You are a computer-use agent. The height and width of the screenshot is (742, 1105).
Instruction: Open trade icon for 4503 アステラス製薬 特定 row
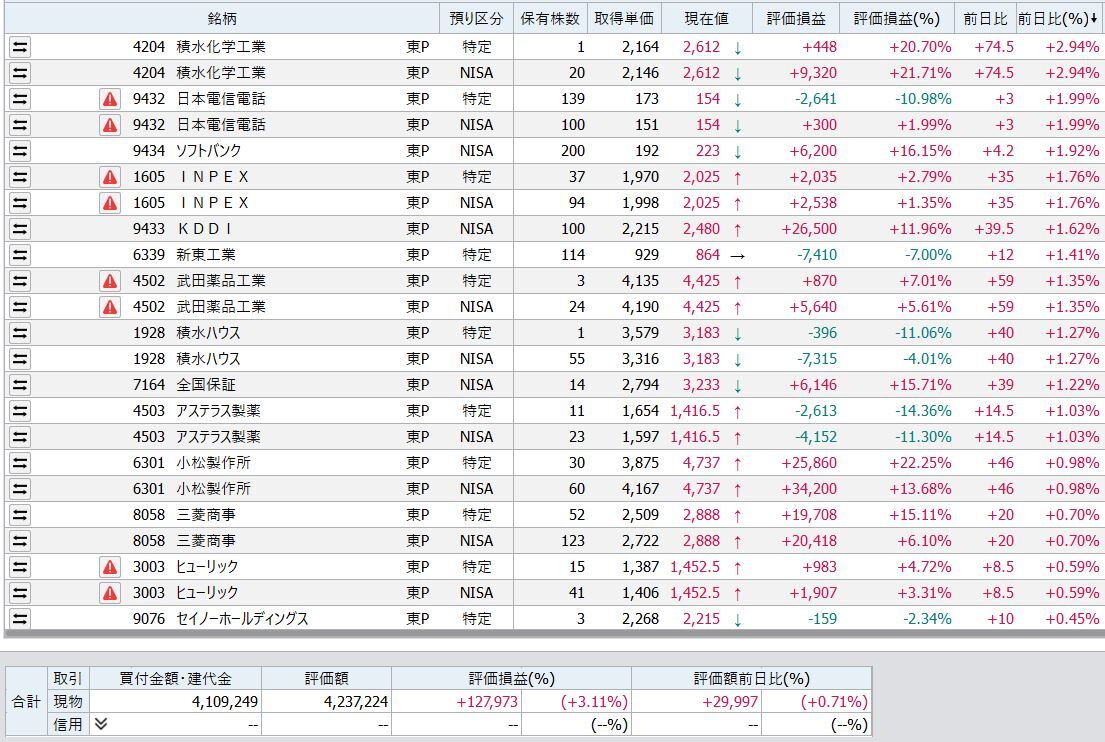click(20, 411)
